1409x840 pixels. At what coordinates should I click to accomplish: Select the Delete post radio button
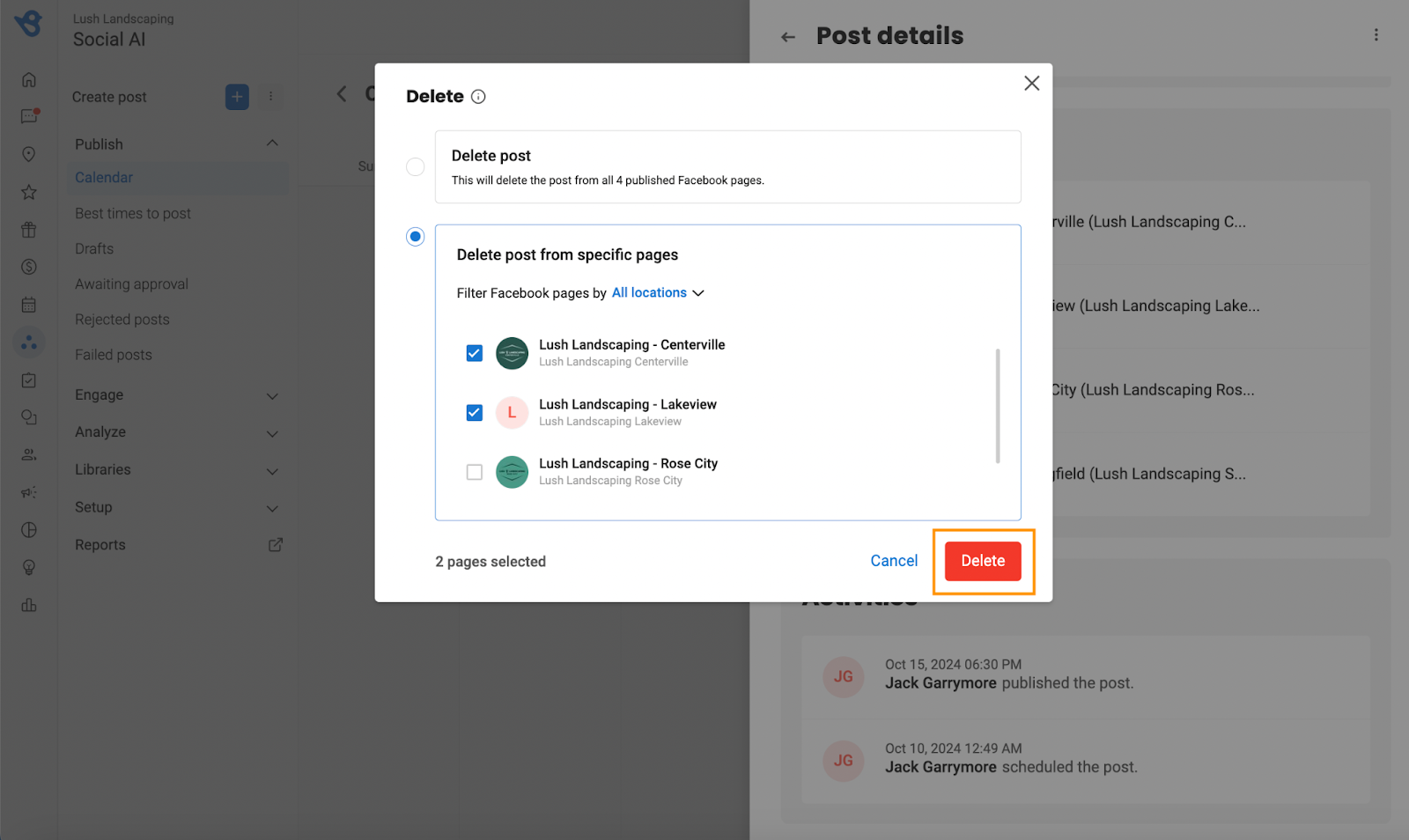click(x=416, y=167)
